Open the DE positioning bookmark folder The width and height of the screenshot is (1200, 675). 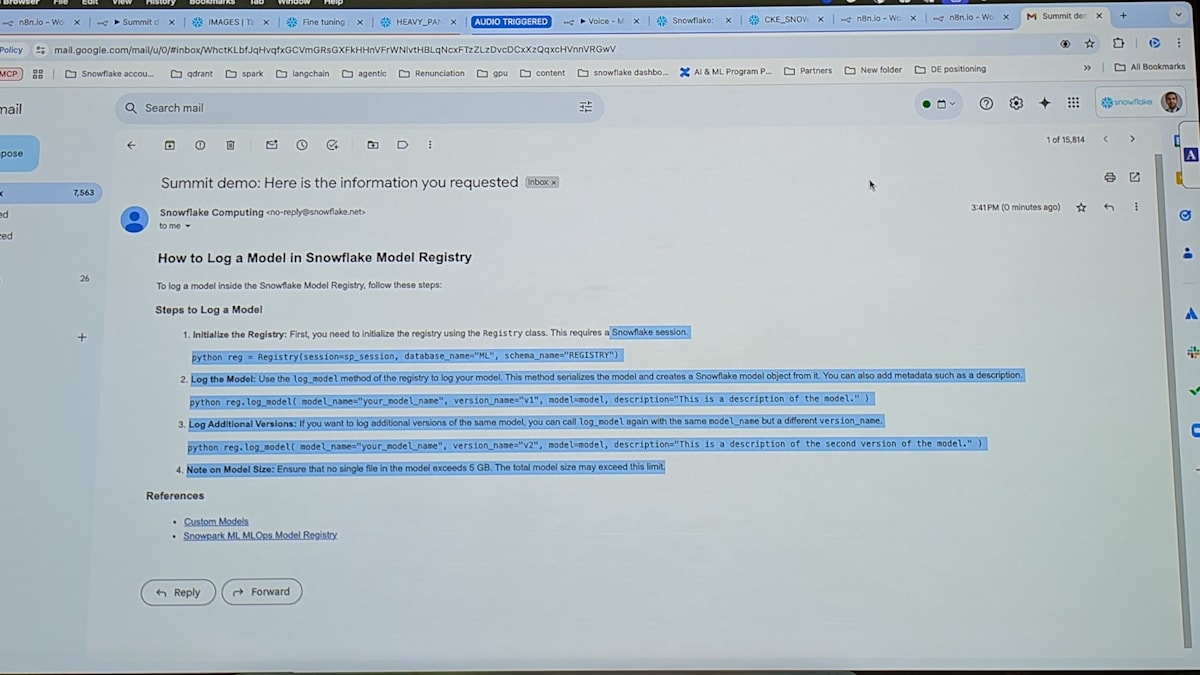949,69
